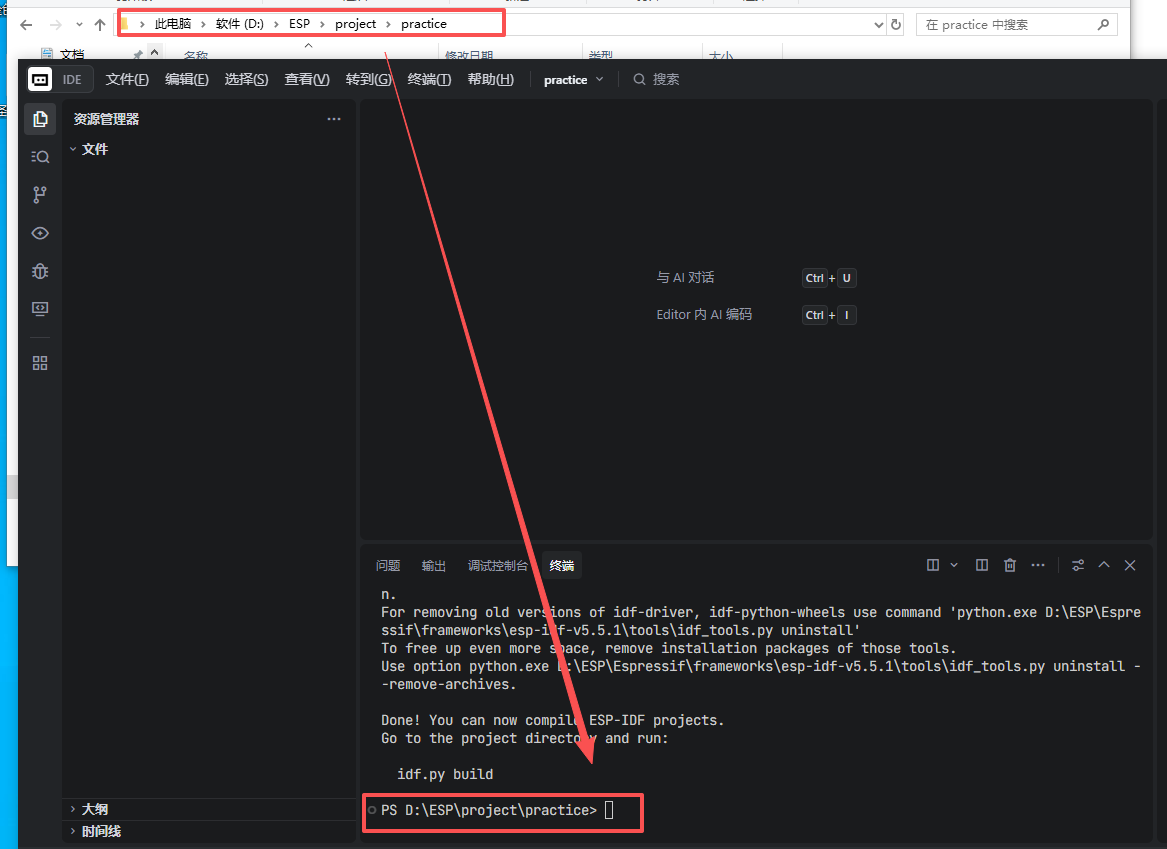Click the 与 AI 对话 hint text

pos(685,278)
